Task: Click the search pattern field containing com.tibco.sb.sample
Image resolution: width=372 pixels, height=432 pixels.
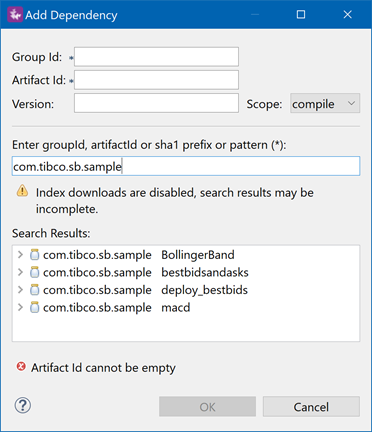Action: click(186, 166)
